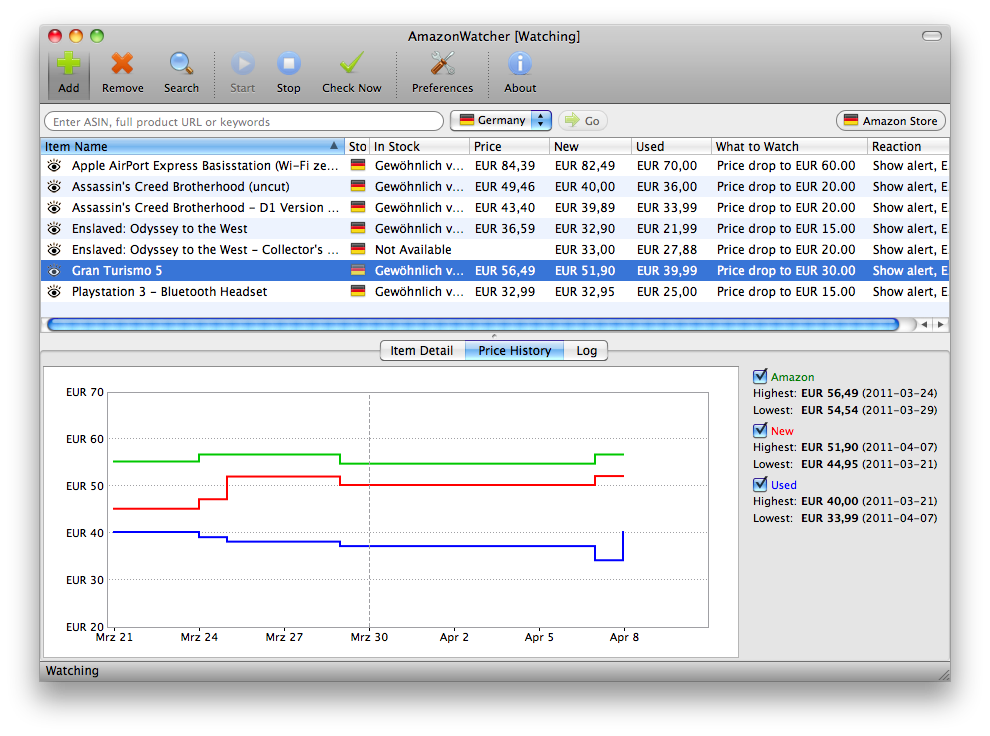Open the Preferences tools icon
Viewport: 990px width, 736px height.
coord(443,64)
